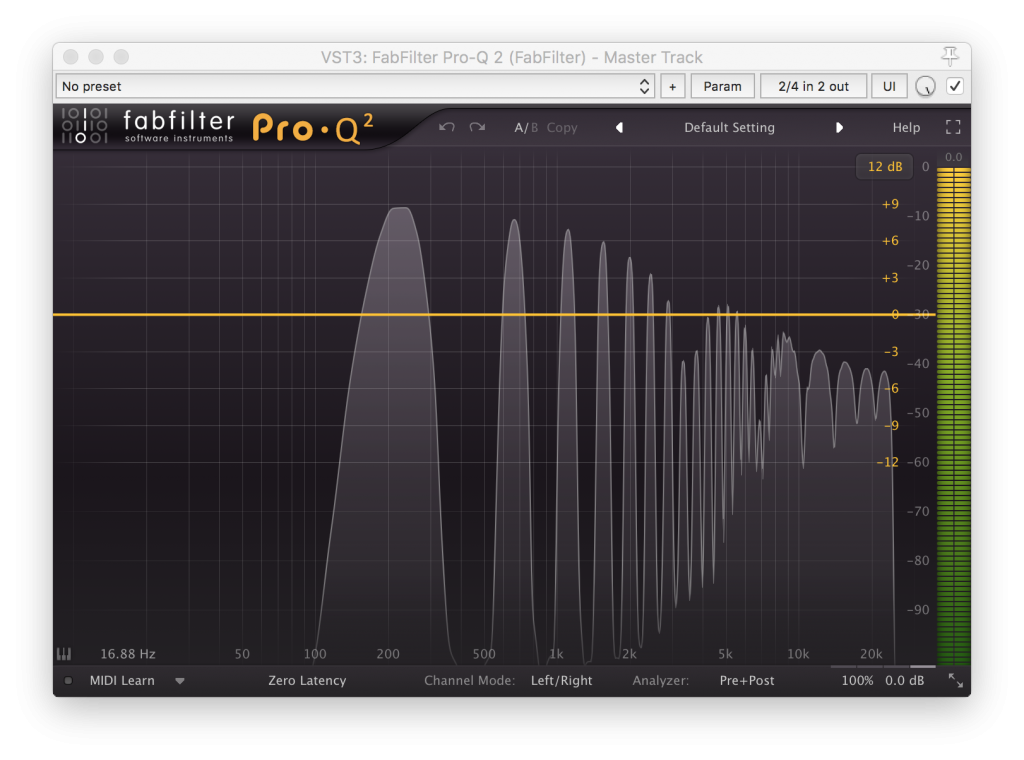
Task: Click the resize arrows icon at bottom right
Action: 955,680
